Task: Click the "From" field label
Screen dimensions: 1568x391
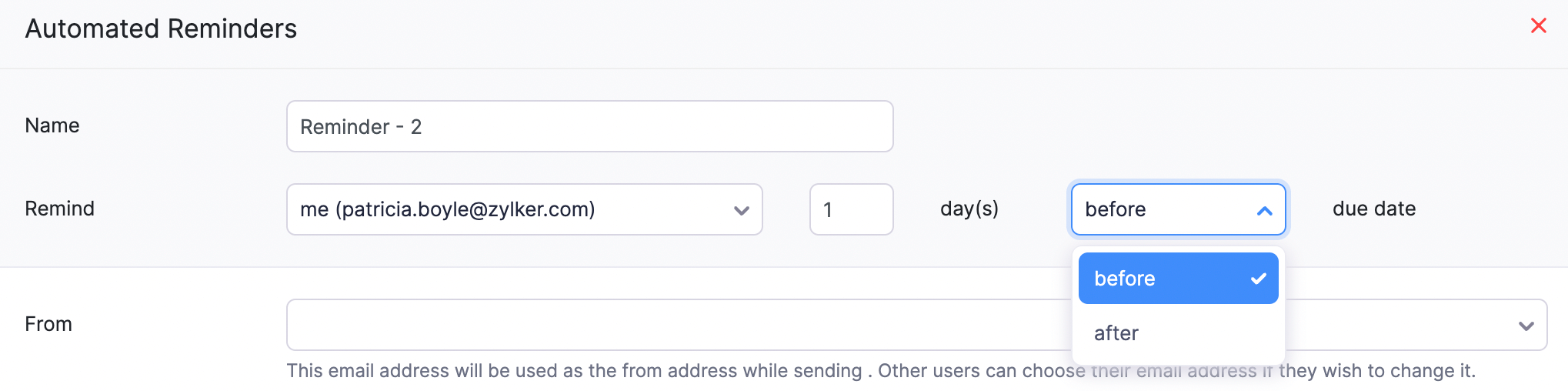Action: [x=48, y=324]
